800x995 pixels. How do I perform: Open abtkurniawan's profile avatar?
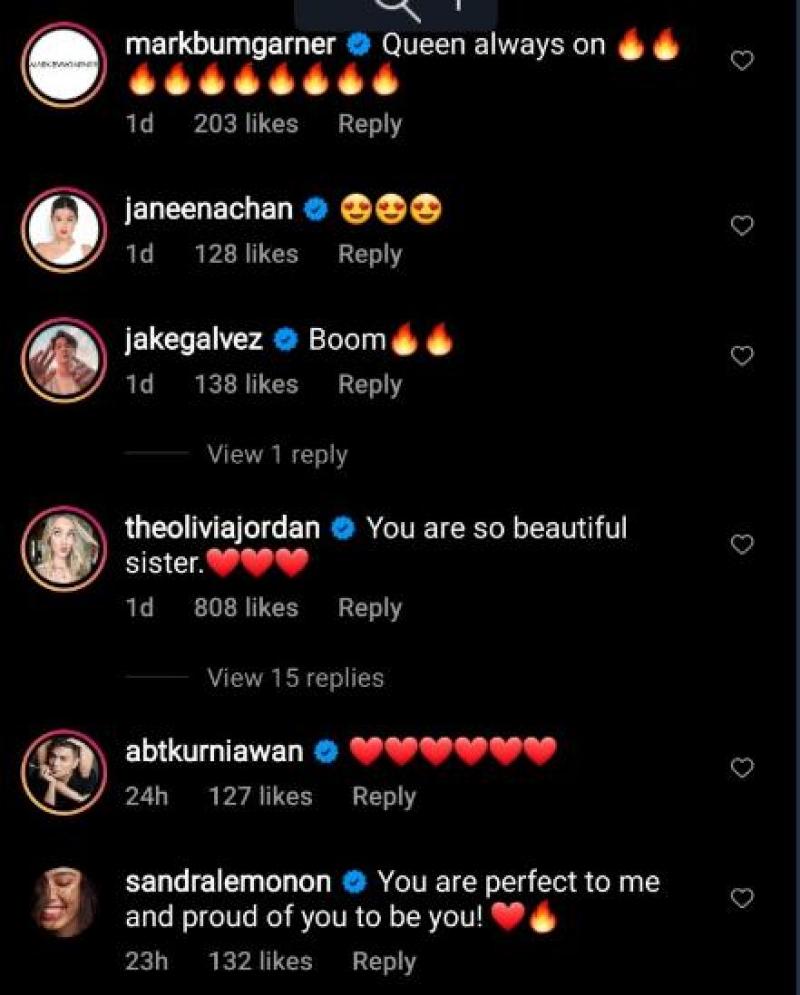coord(64,770)
